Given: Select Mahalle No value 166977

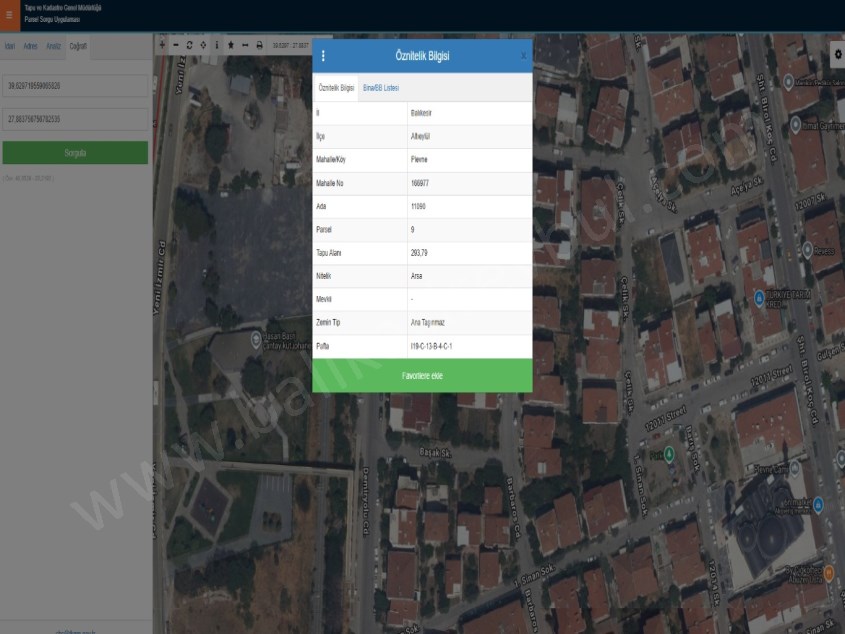Looking at the screenshot, I should pos(420,183).
